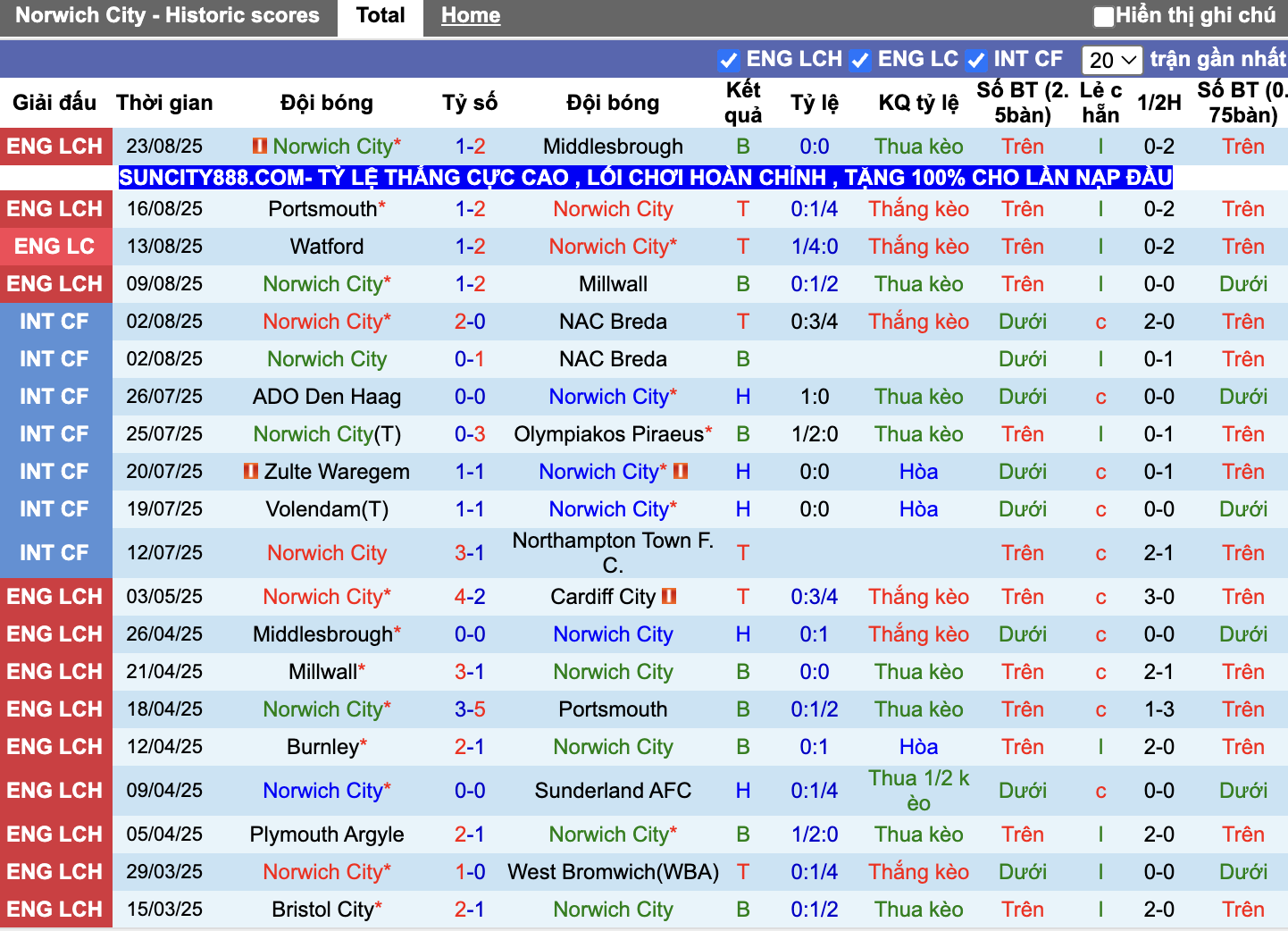Click odds 1:0 for ADO Den Haag match
The width and height of the screenshot is (1288, 931).
pos(815,397)
